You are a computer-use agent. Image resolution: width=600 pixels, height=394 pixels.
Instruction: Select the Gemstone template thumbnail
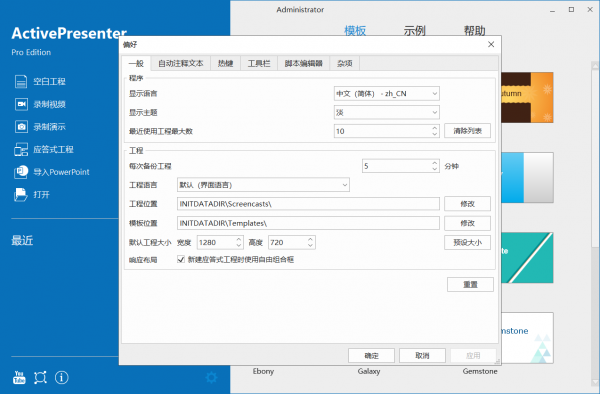pyautogui.click(x=527, y=338)
